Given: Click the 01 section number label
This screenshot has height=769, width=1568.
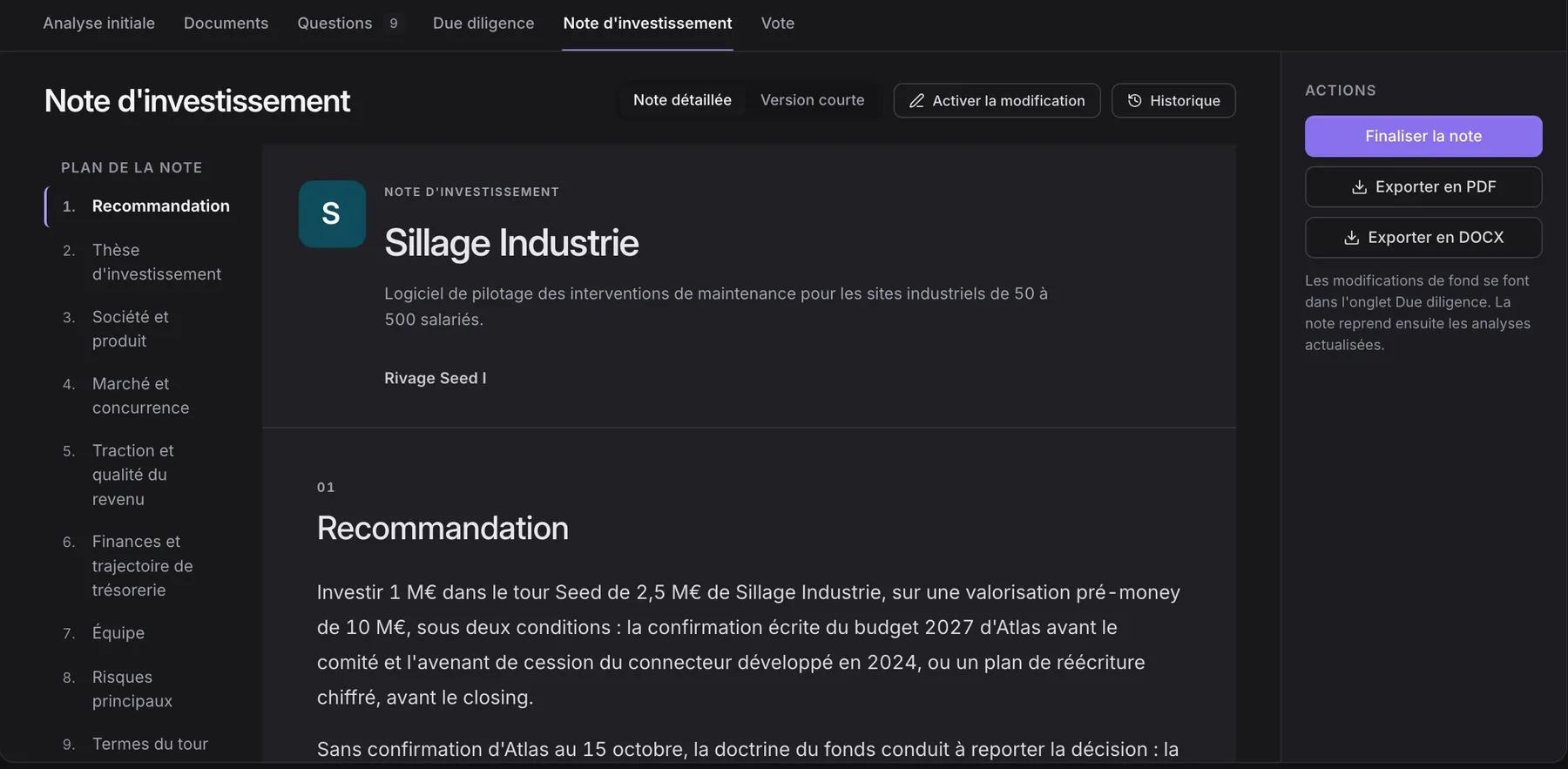Looking at the screenshot, I should [x=326, y=488].
